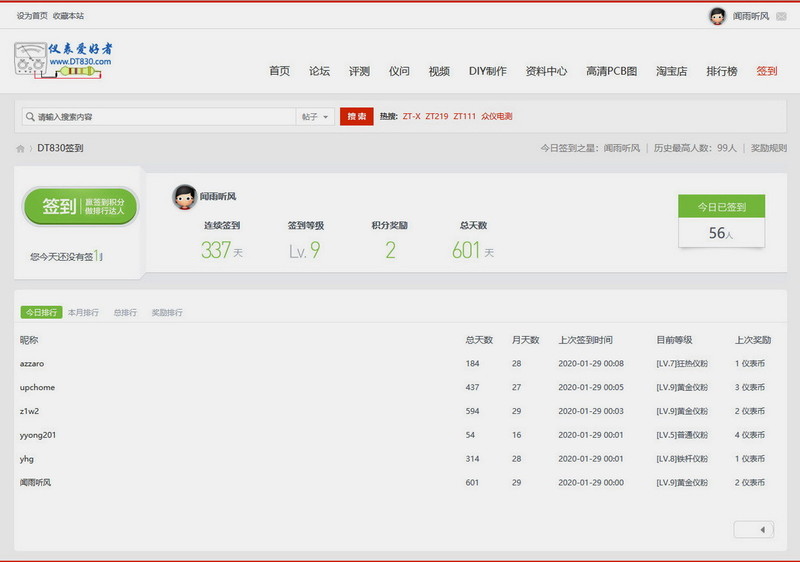Open user azzaro in ranking list
This screenshot has height=562, width=800.
(32, 363)
